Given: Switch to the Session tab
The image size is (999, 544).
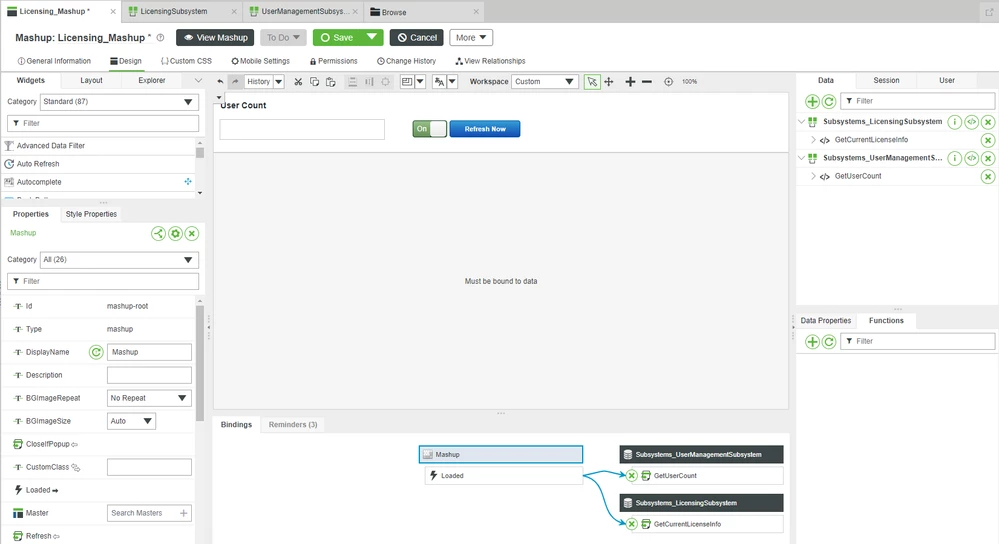Looking at the screenshot, I should (x=886, y=80).
